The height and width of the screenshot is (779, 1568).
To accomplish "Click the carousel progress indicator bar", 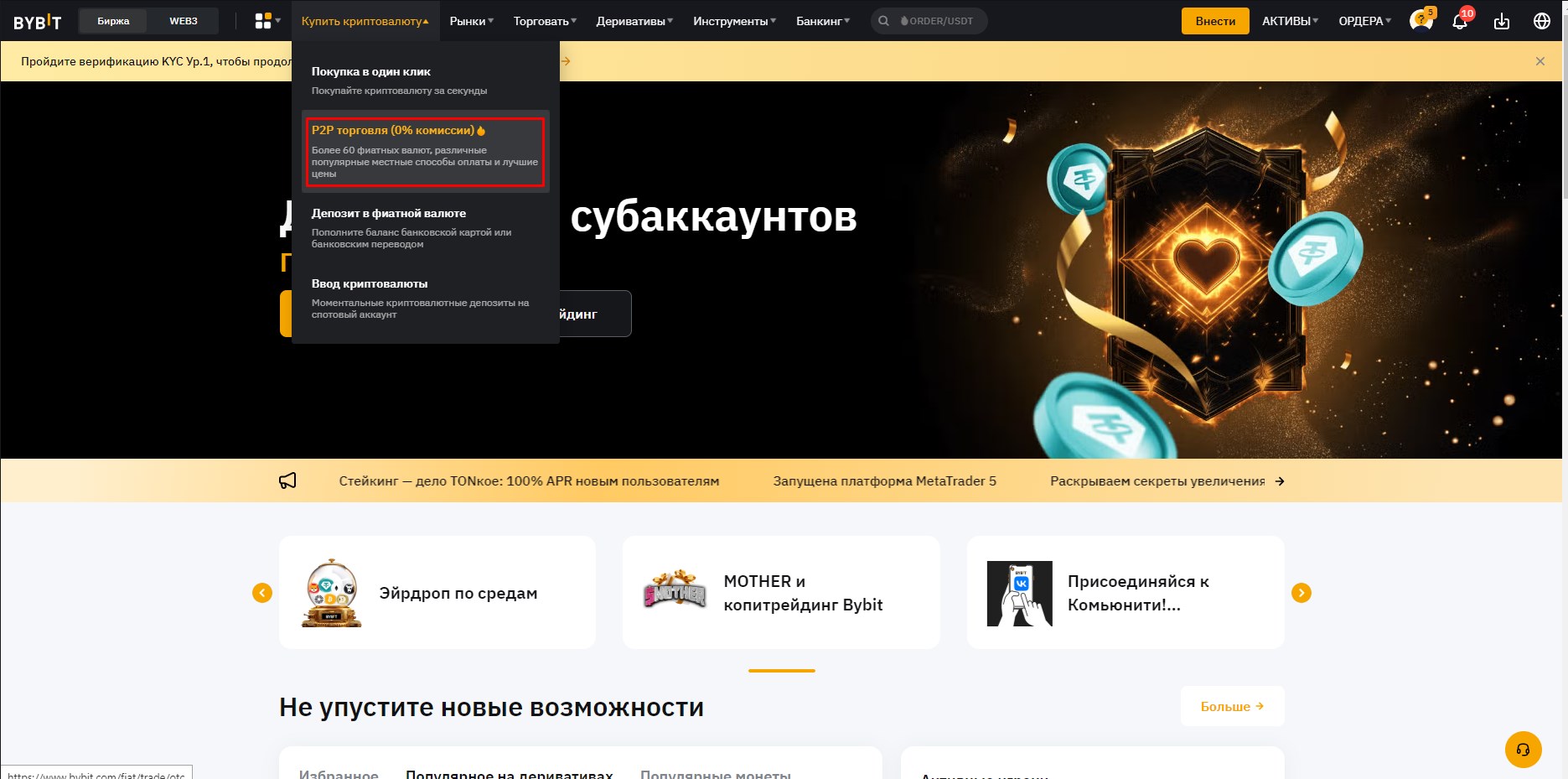I will click(782, 671).
